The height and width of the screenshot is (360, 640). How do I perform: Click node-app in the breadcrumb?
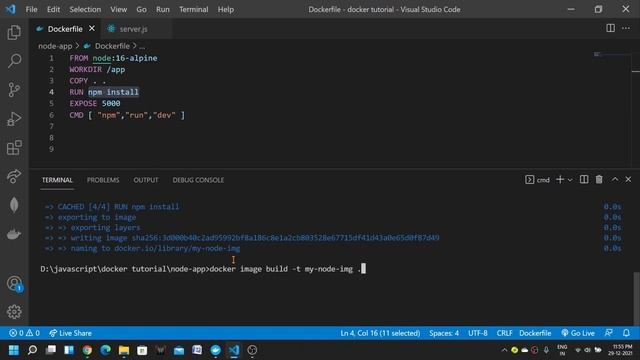pos(55,46)
